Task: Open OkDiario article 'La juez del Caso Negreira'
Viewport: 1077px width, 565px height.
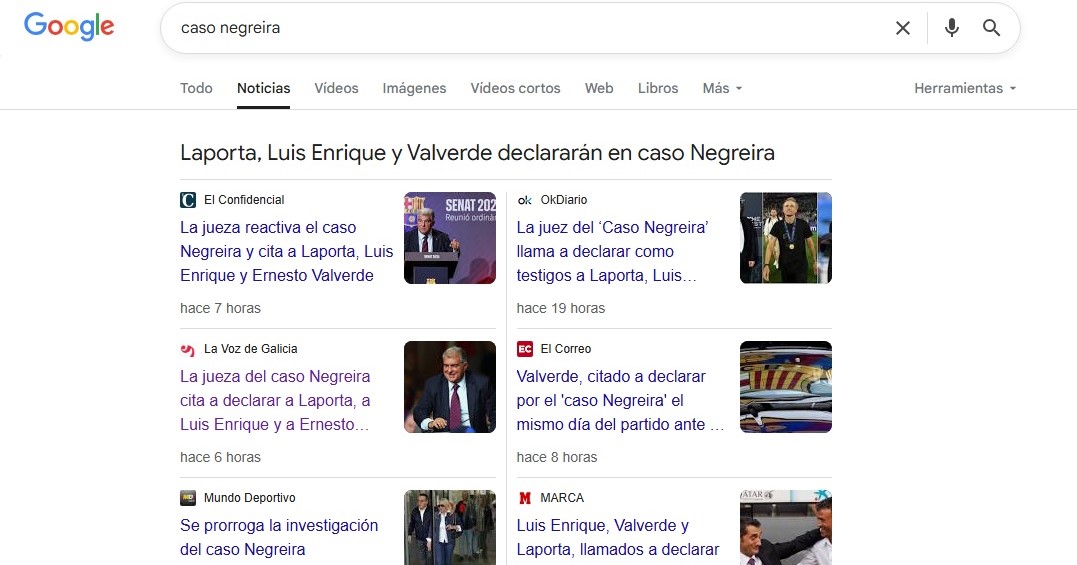Action: pyautogui.click(x=613, y=251)
